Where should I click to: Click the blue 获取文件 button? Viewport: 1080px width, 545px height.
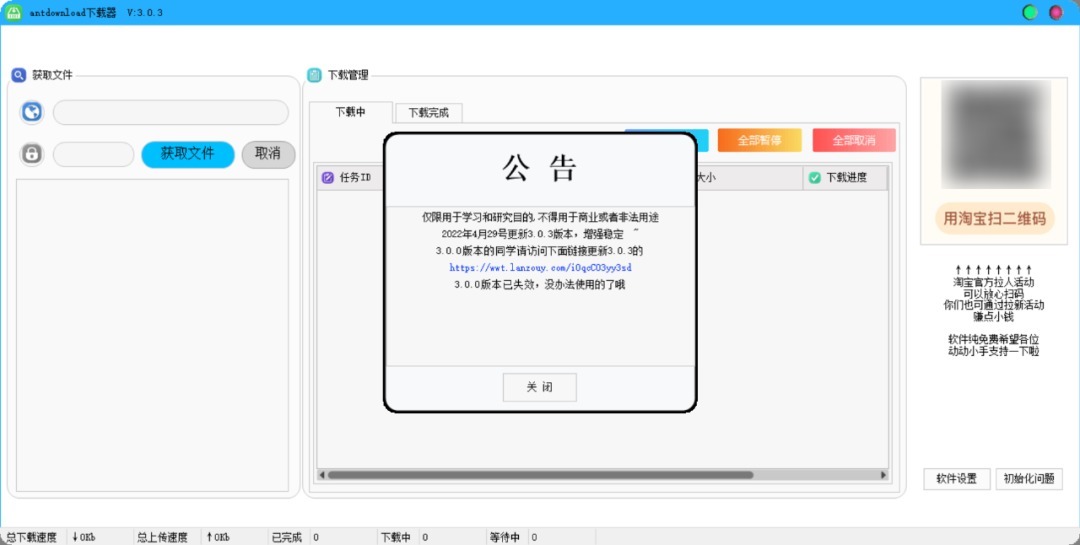[x=188, y=154]
